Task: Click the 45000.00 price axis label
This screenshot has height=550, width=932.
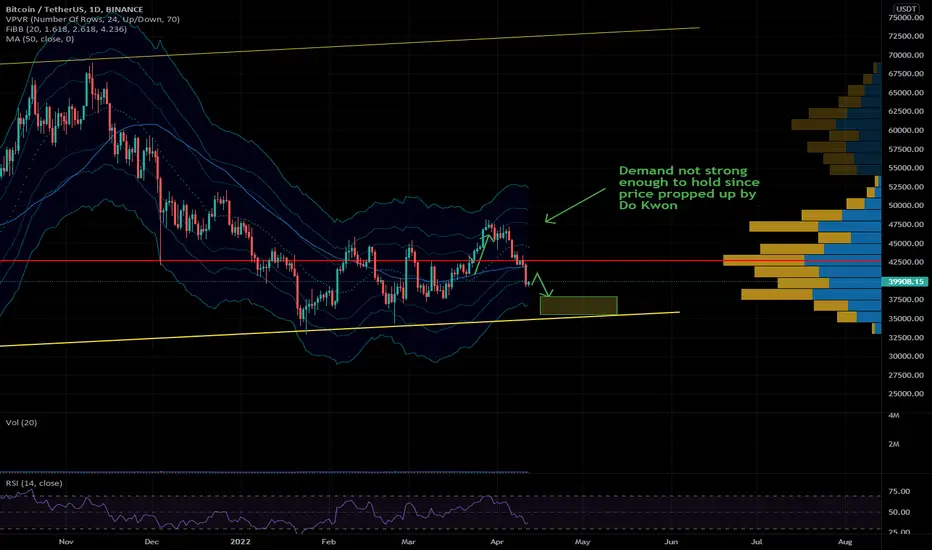Action: [906, 243]
